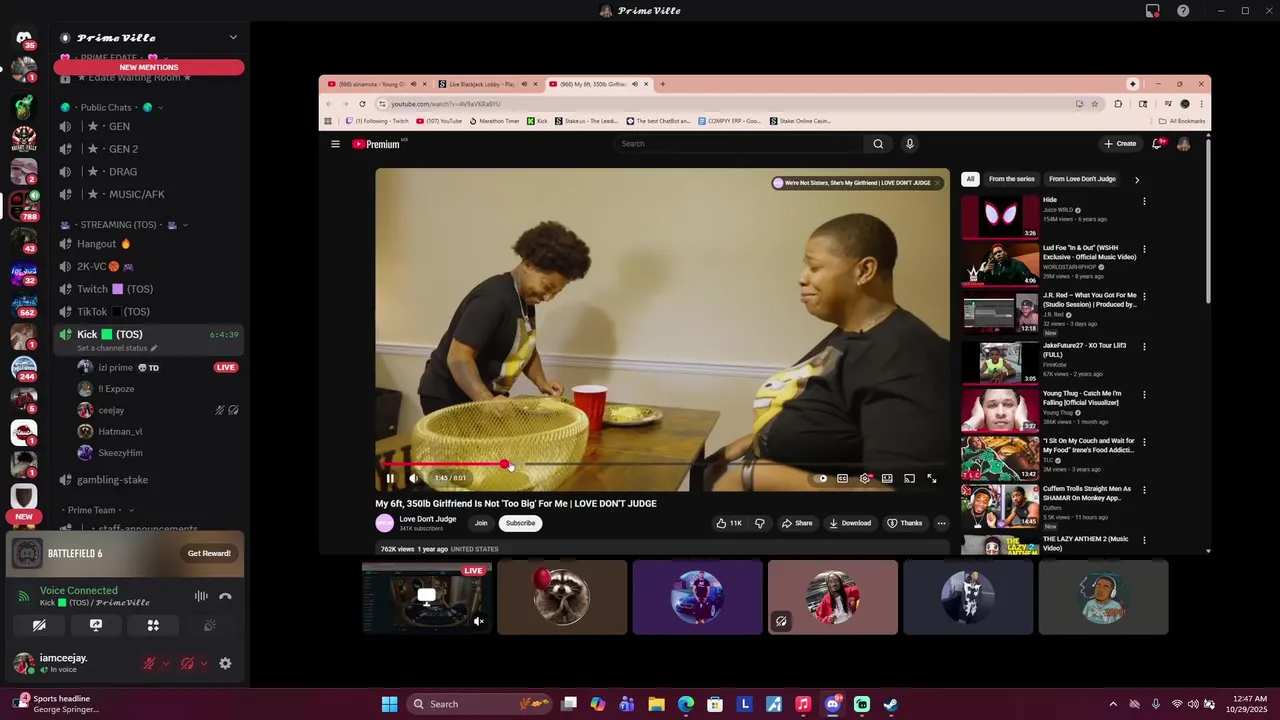This screenshot has height=720, width=1280.
Task: Open Discord user settings gear
Action: (225, 663)
